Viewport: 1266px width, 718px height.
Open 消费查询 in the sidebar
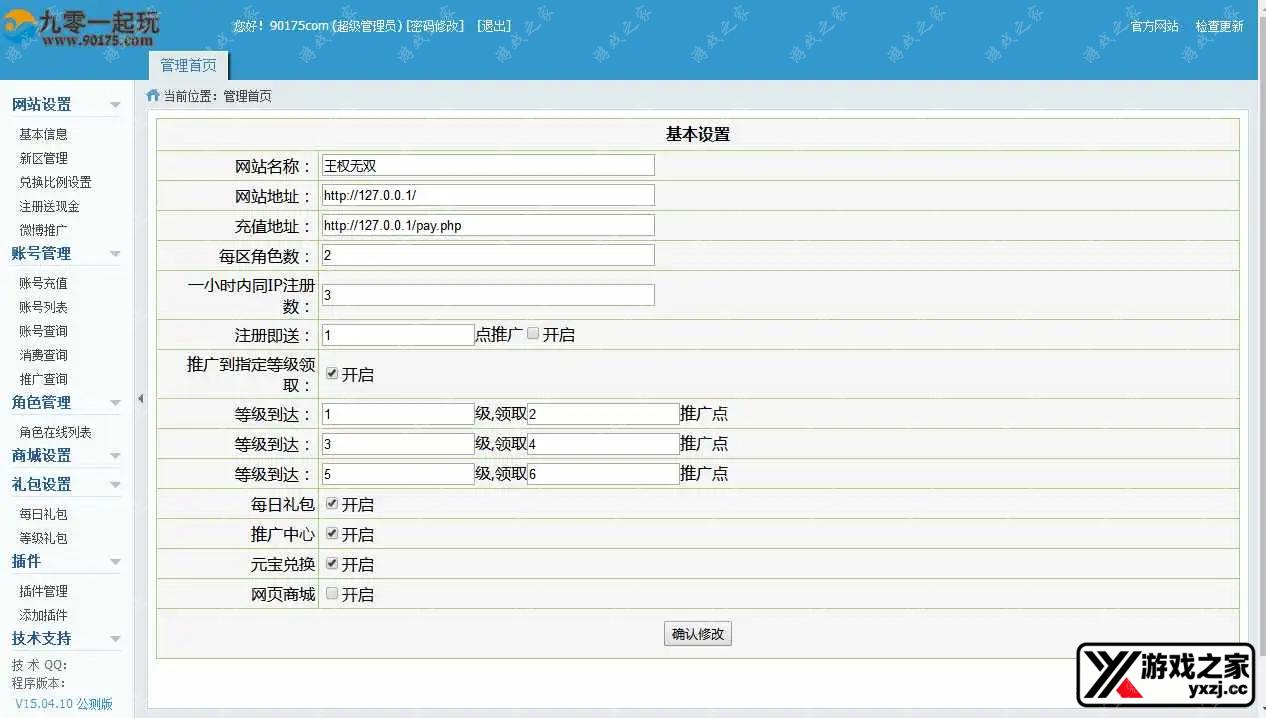tap(43, 355)
